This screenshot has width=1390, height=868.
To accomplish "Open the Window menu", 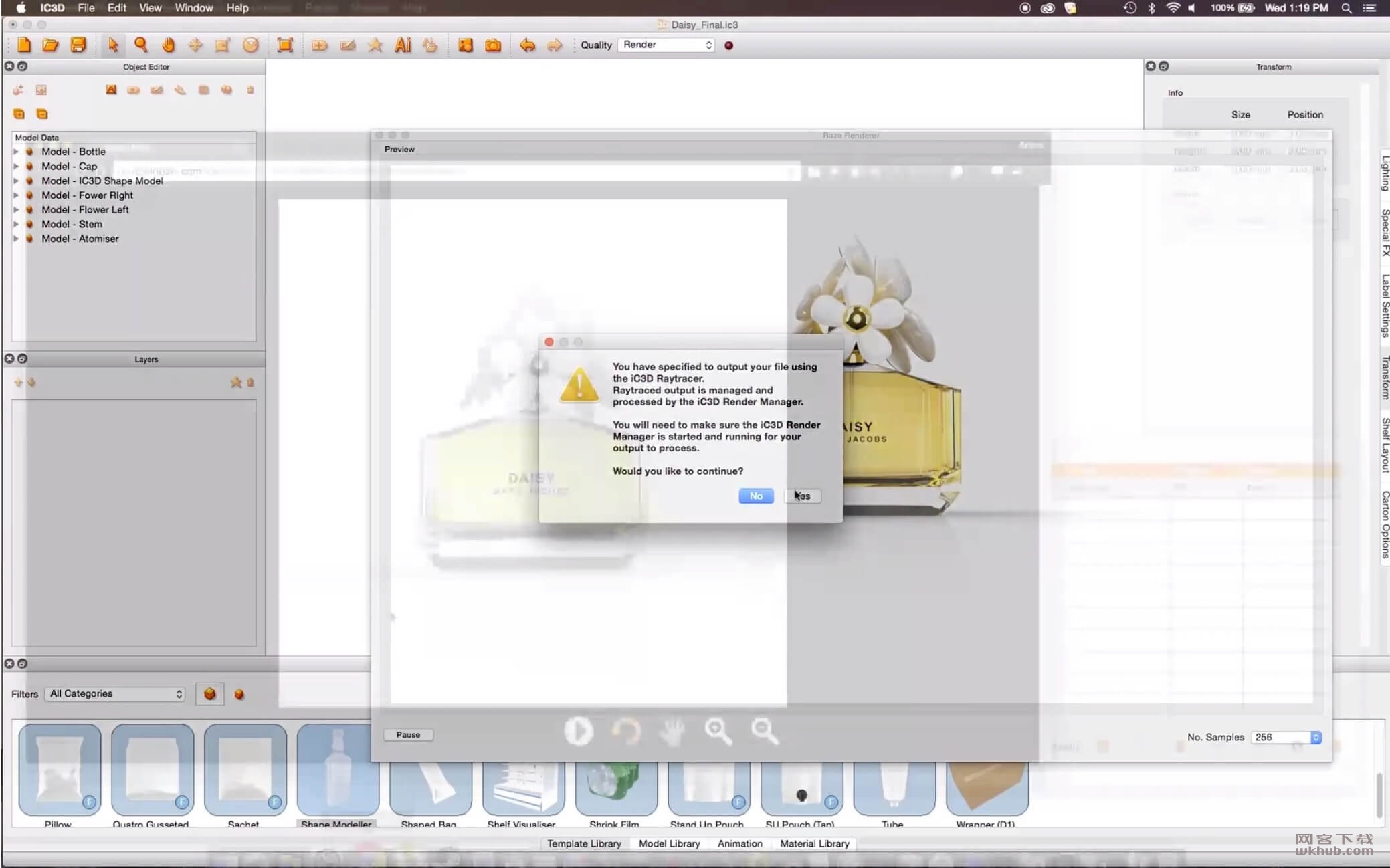I will pos(193,8).
